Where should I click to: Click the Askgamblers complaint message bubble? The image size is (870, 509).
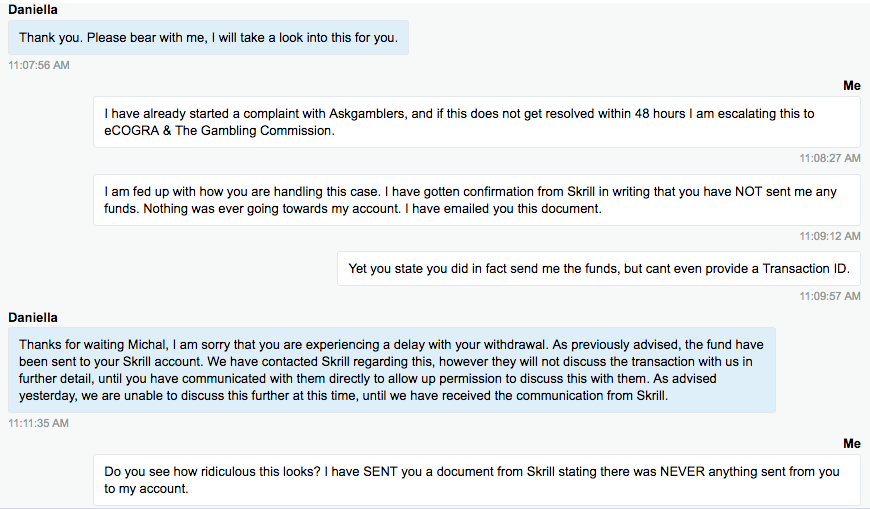tap(477, 122)
